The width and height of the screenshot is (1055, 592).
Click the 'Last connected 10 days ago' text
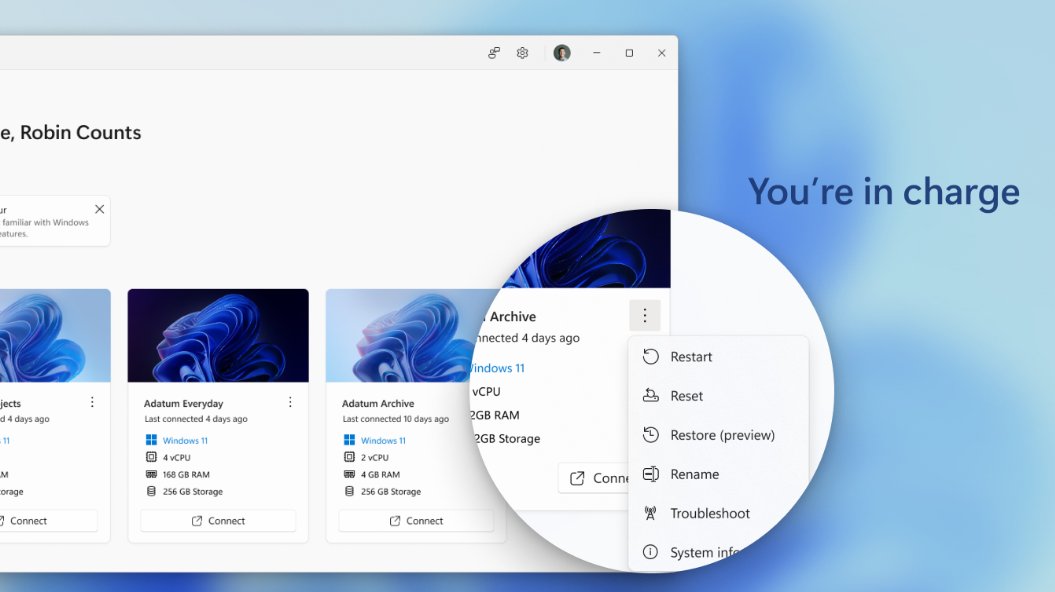tap(396, 419)
